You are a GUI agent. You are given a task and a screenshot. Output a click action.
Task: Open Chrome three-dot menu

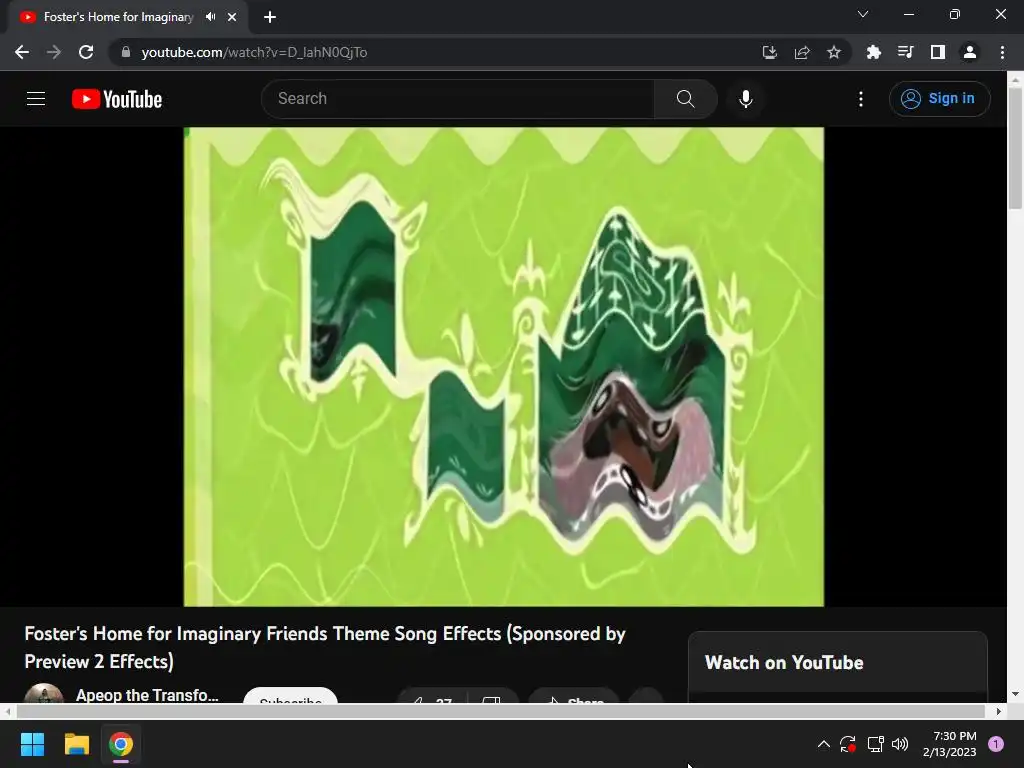pyautogui.click(x=1002, y=52)
